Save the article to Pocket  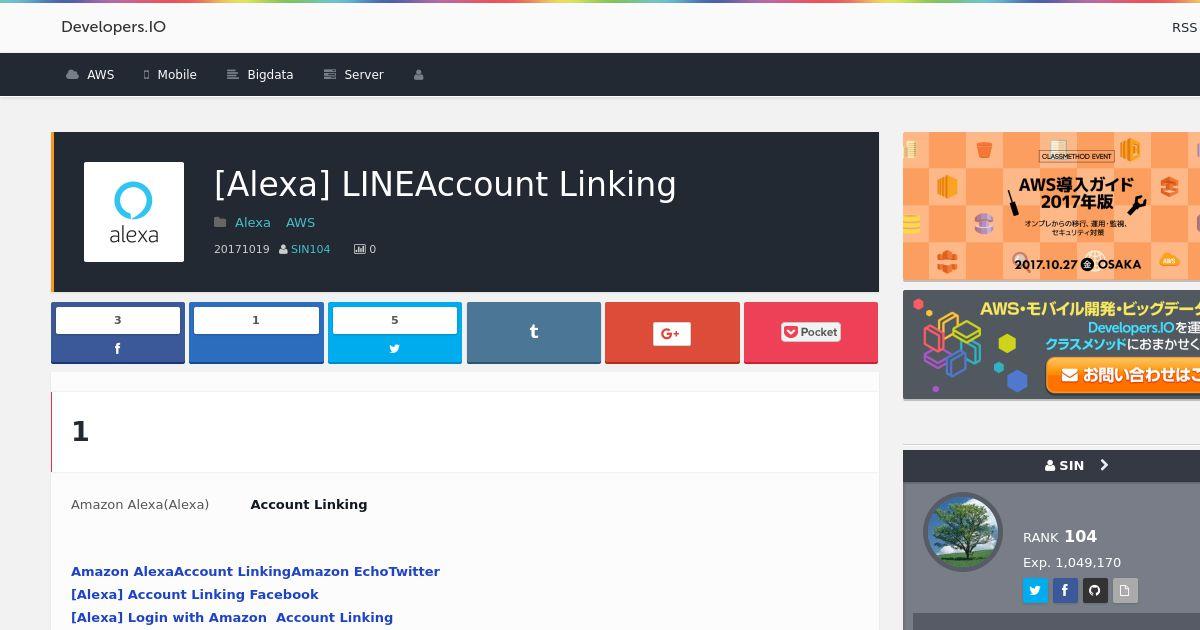click(811, 333)
